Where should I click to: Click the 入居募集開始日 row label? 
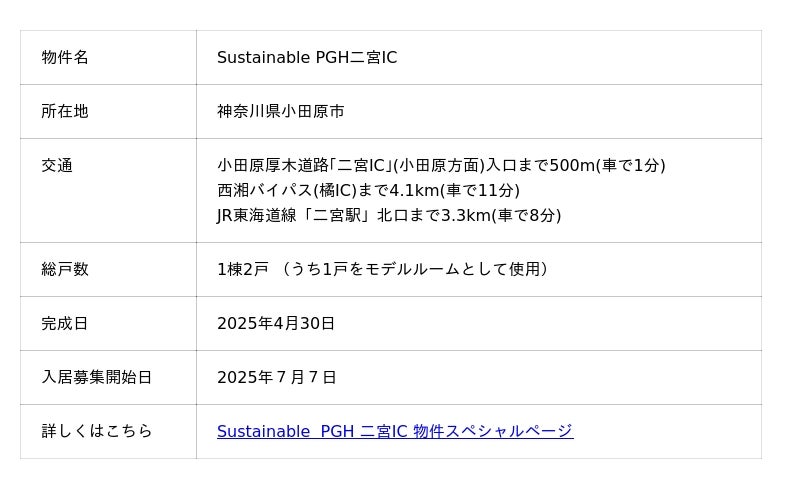point(96,377)
